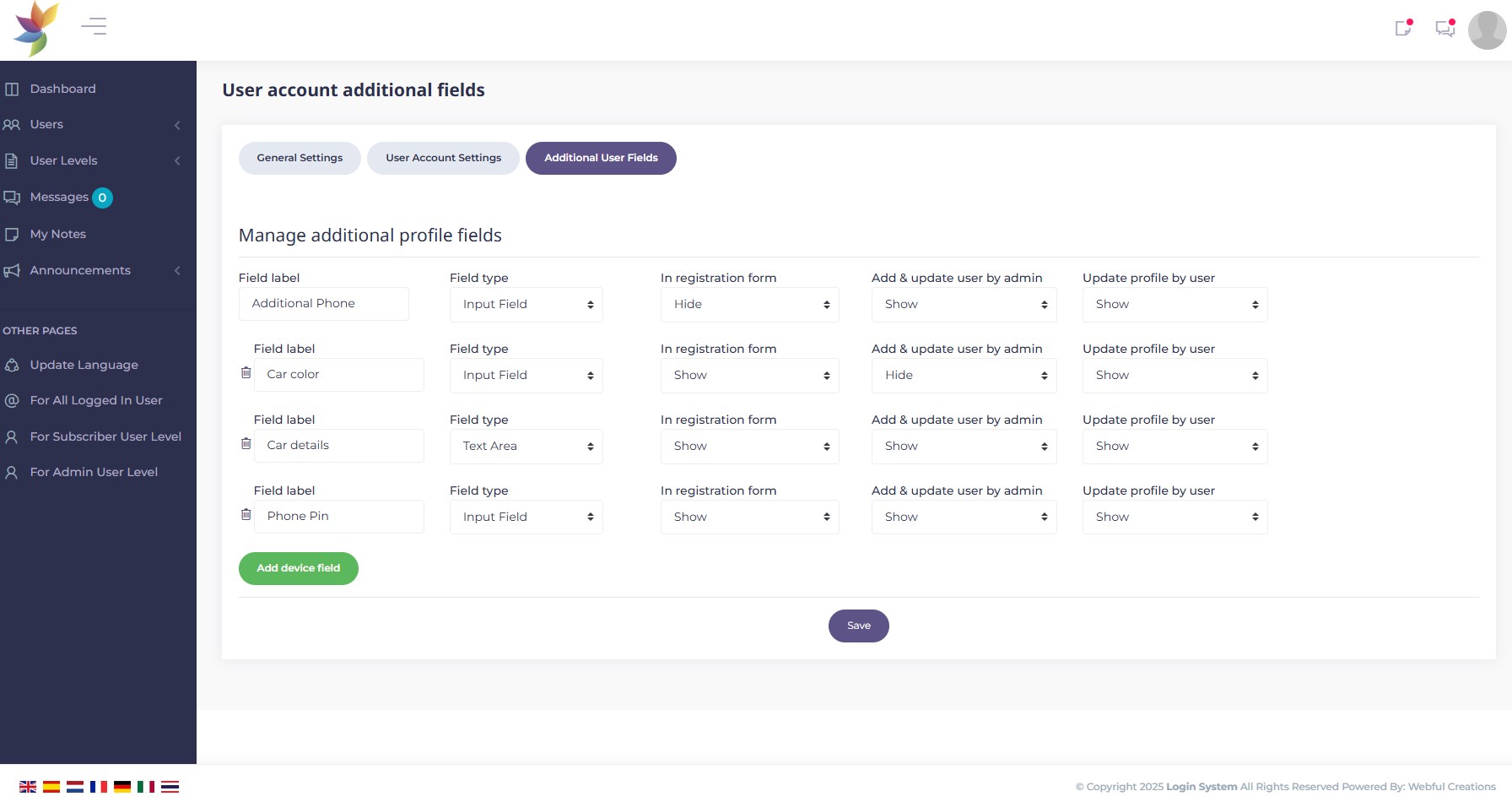Viewport: 1512px width, 802px height.
Task: Collapse the sidebar with the hamburger icon
Action: point(93,25)
